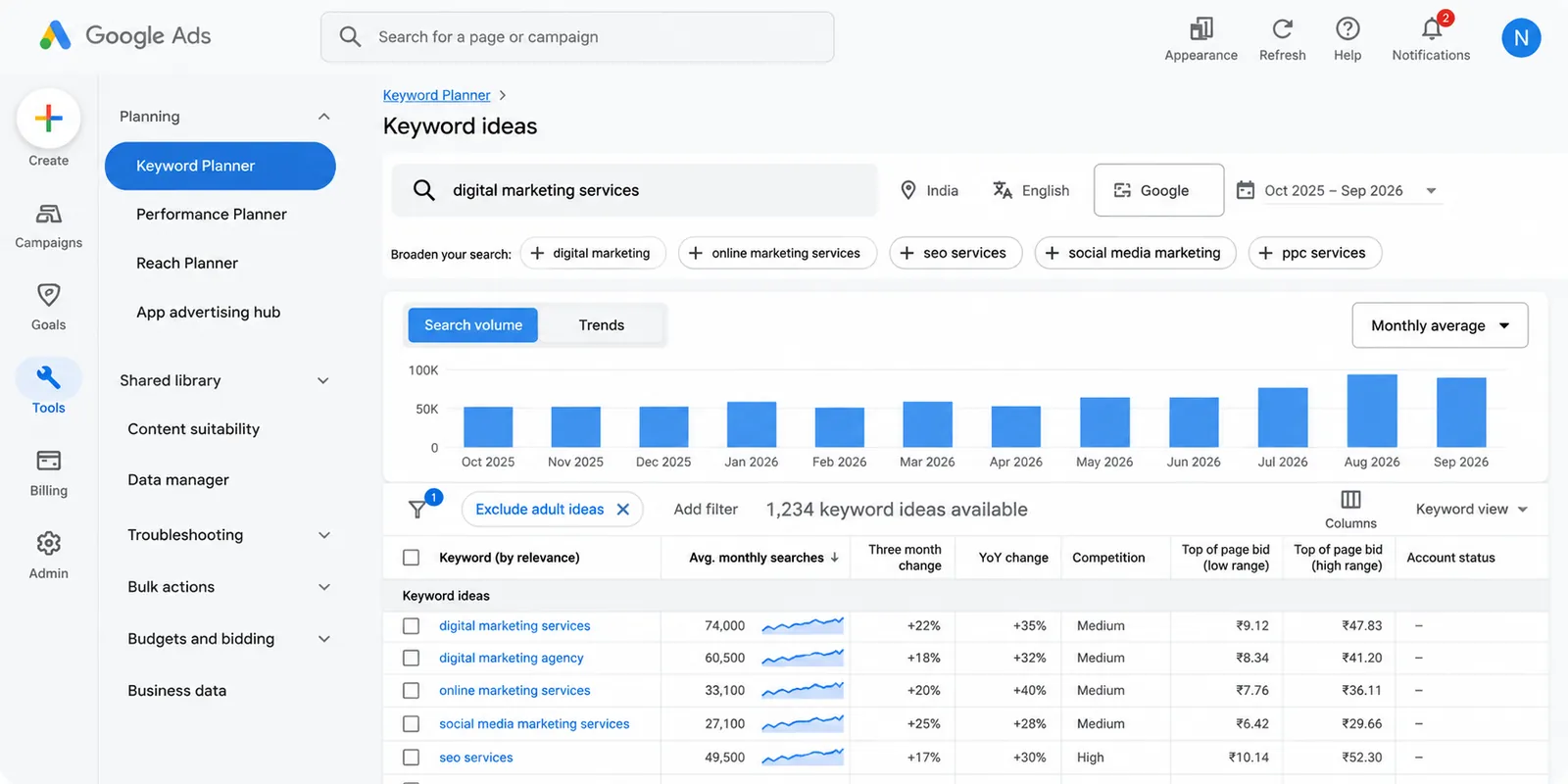This screenshot has height=784, width=1568.
Task: Click the Google network button
Action: 1158,190
